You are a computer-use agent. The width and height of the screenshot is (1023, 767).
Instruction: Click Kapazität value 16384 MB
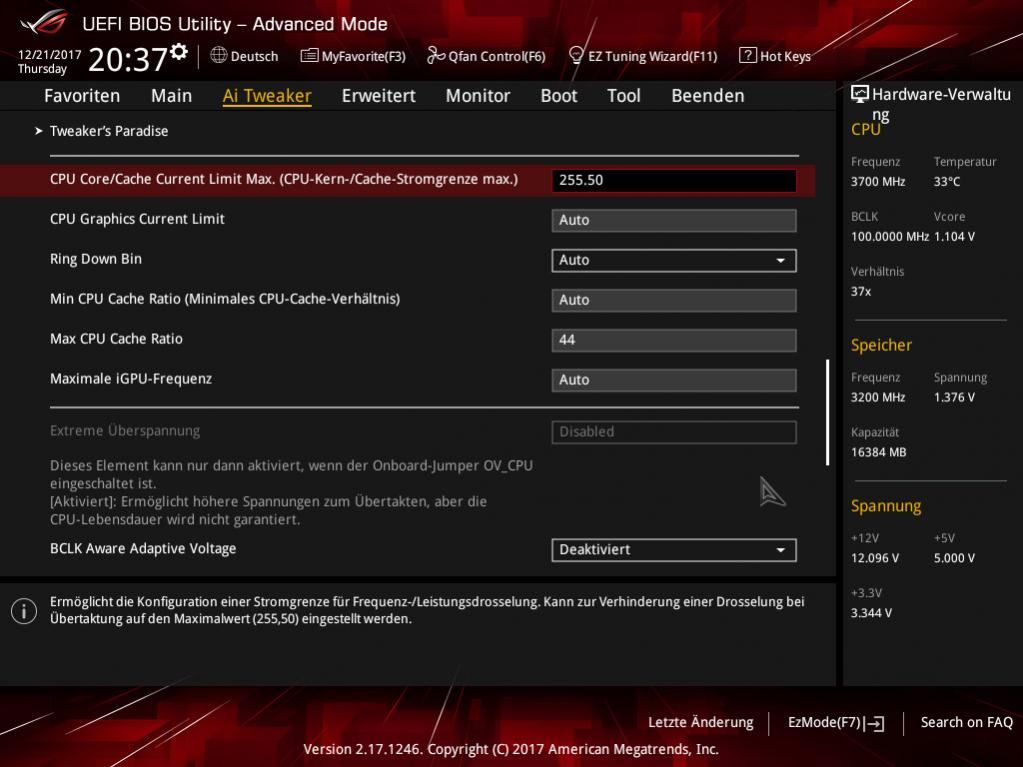coord(879,452)
